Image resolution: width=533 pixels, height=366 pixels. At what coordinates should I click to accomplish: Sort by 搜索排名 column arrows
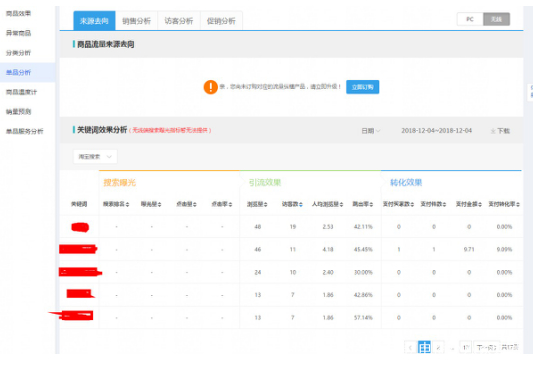(x=127, y=204)
